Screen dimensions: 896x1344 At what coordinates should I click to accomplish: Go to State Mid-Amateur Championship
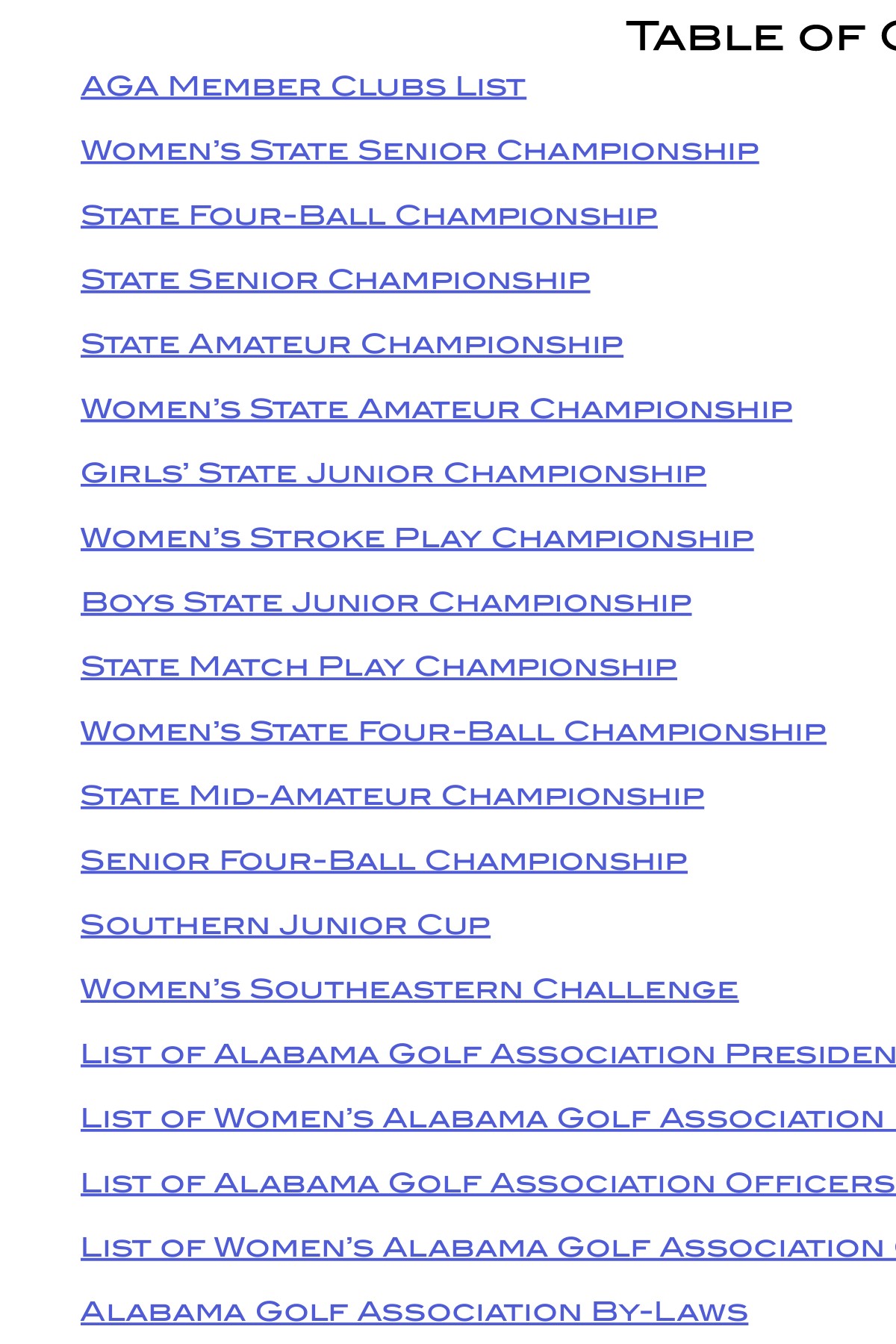click(x=392, y=796)
